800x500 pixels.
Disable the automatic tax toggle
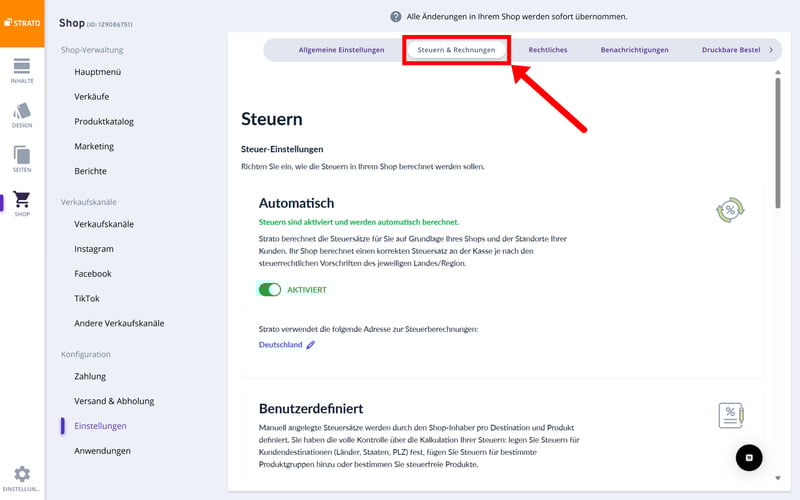(270, 290)
